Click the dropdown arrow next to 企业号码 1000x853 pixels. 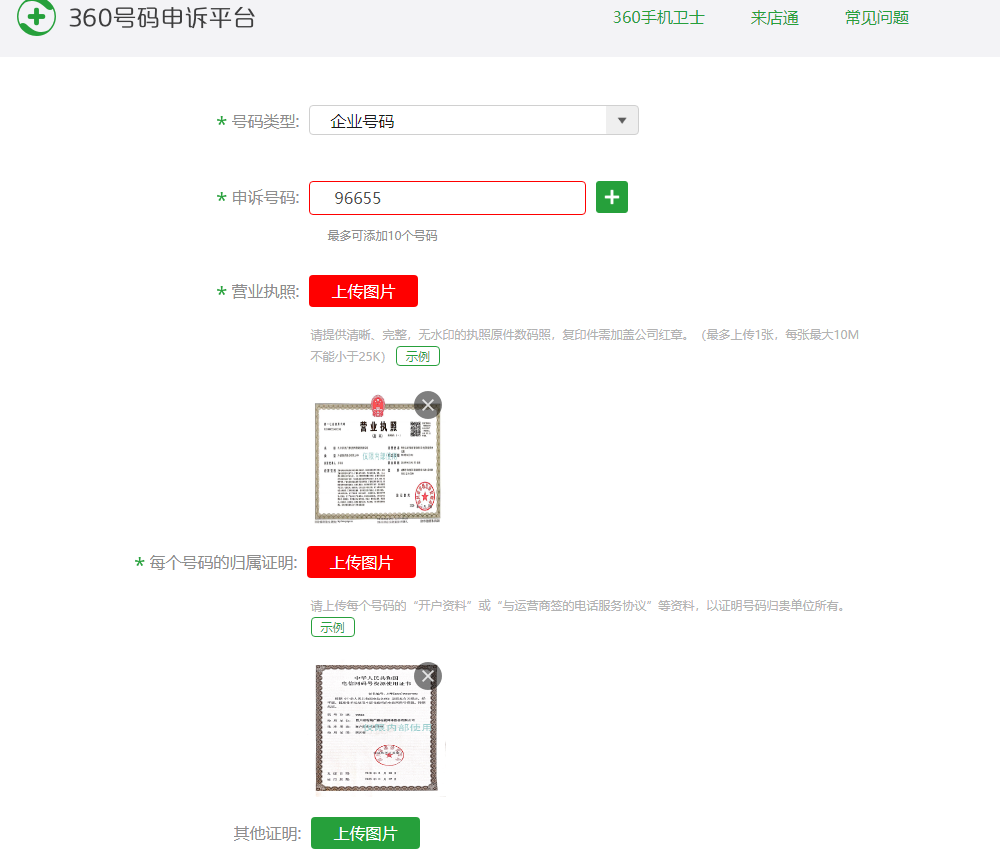[620, 120]
